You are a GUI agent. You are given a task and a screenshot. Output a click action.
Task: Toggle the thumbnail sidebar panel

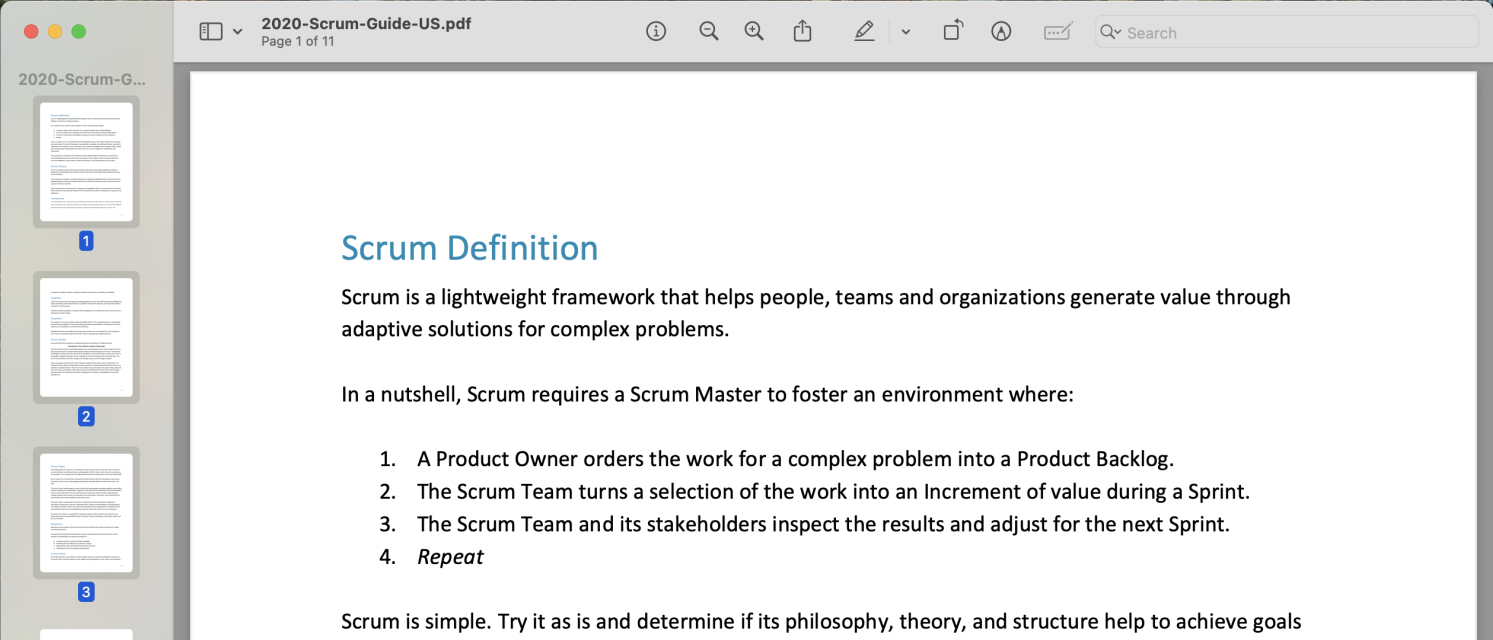click(x=213, y=31)
